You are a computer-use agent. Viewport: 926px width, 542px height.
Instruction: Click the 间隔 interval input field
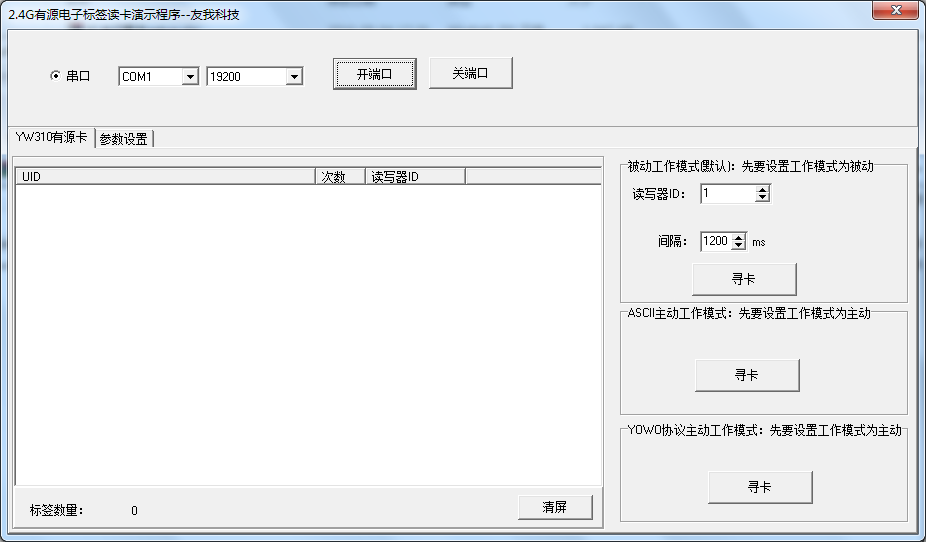click(716, 241)
